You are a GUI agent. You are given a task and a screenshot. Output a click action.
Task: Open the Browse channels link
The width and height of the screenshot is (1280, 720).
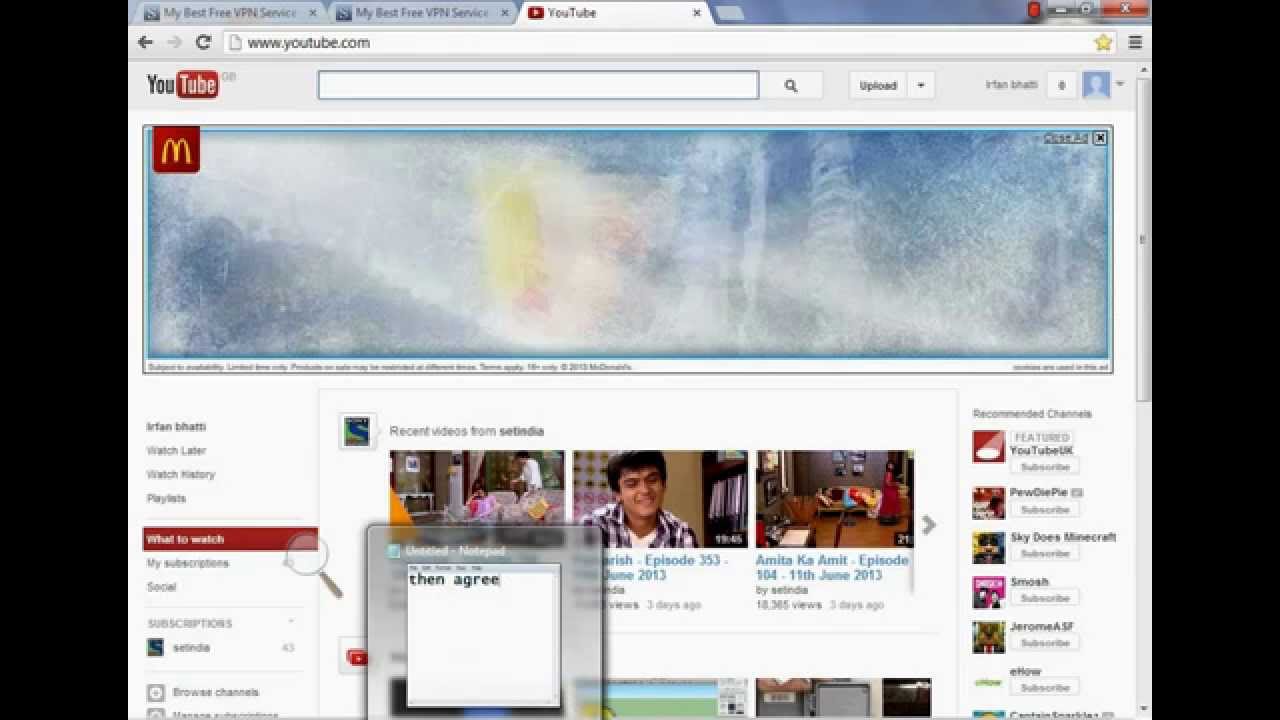pos(215,692)
